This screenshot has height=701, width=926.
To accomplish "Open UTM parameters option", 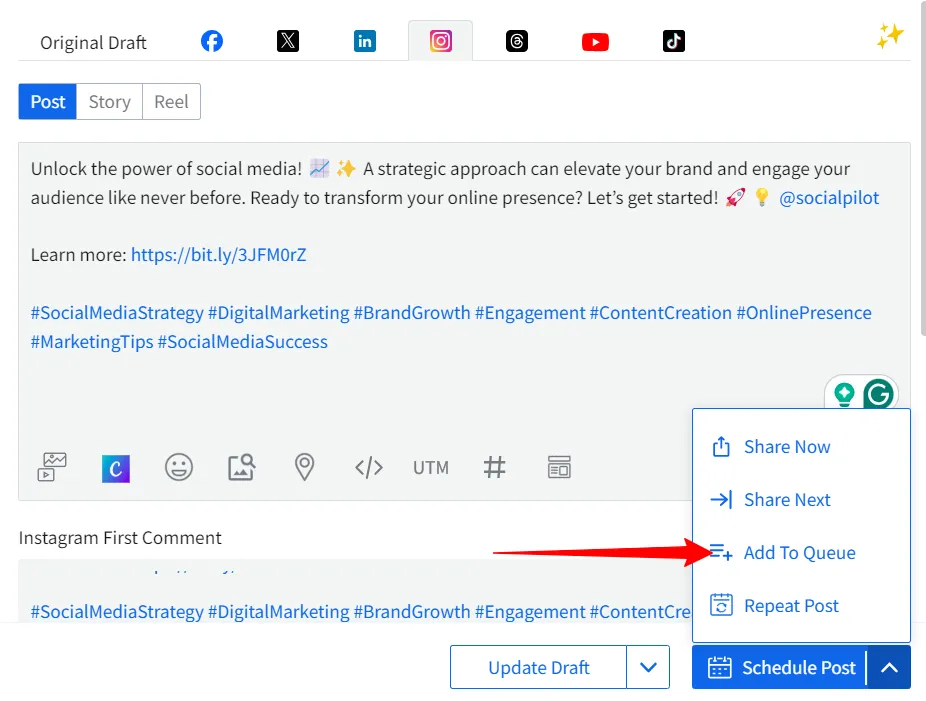I will point(431,467).
